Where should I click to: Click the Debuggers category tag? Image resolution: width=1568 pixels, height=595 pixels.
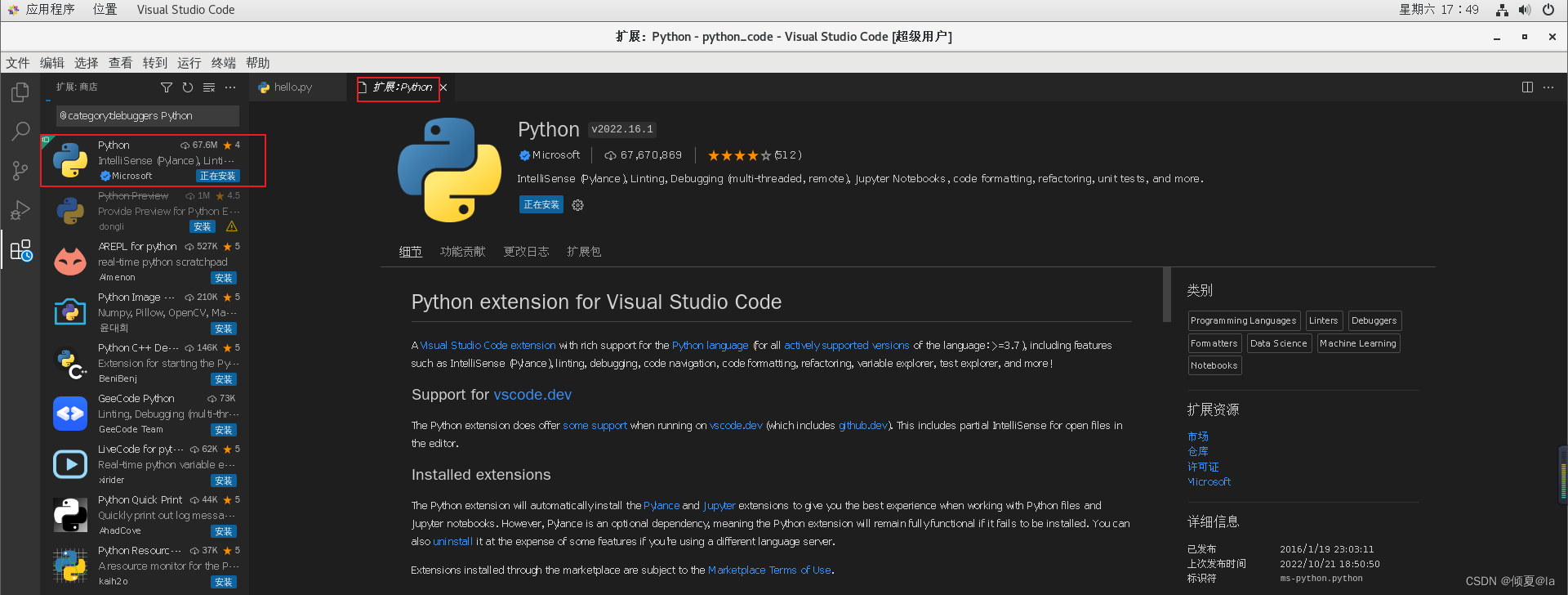tap(1374, 320)
